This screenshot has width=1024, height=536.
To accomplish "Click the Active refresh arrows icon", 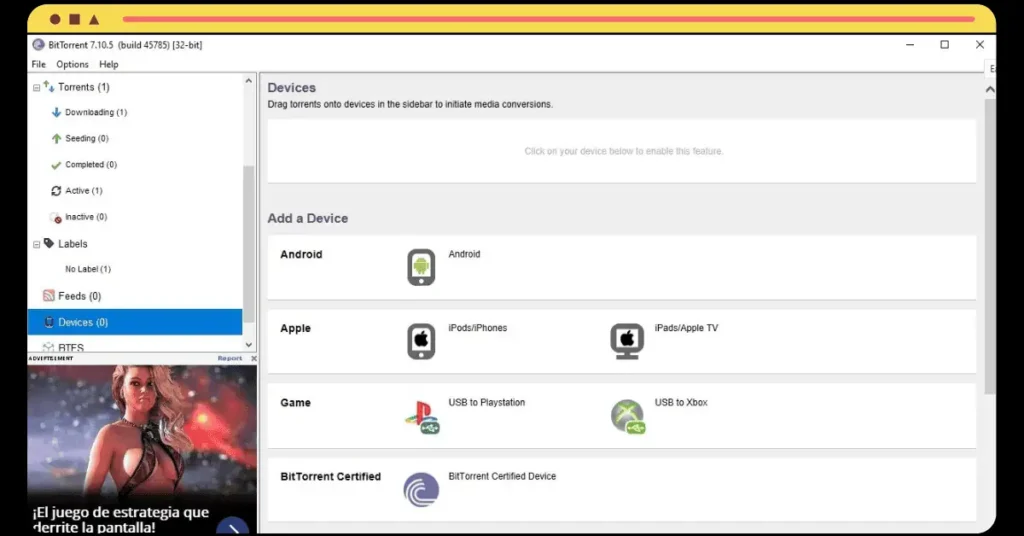I will 56,191.
